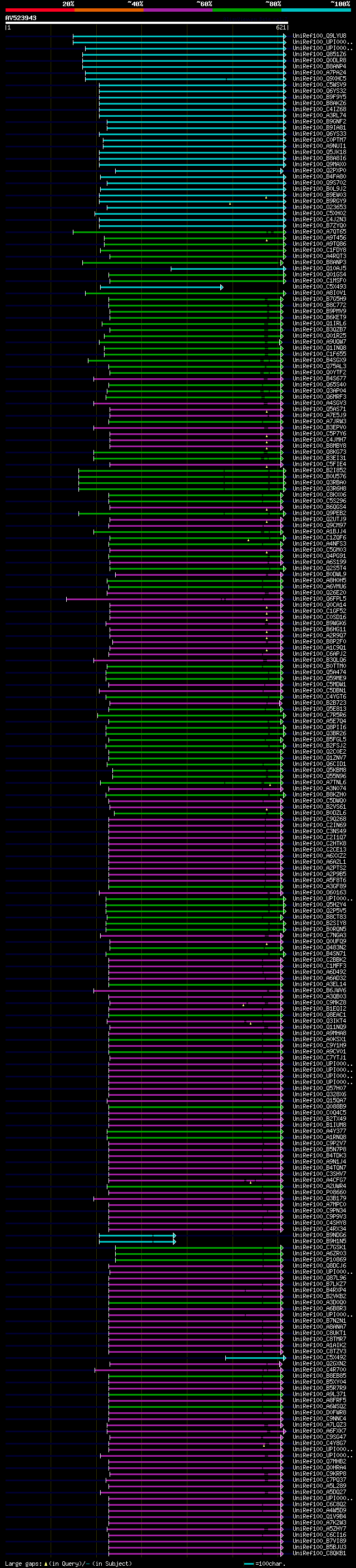Click the UniRef100_Q6YS32 label
The height and width of the screenshot is (1568, 356).
click(319, 91)
